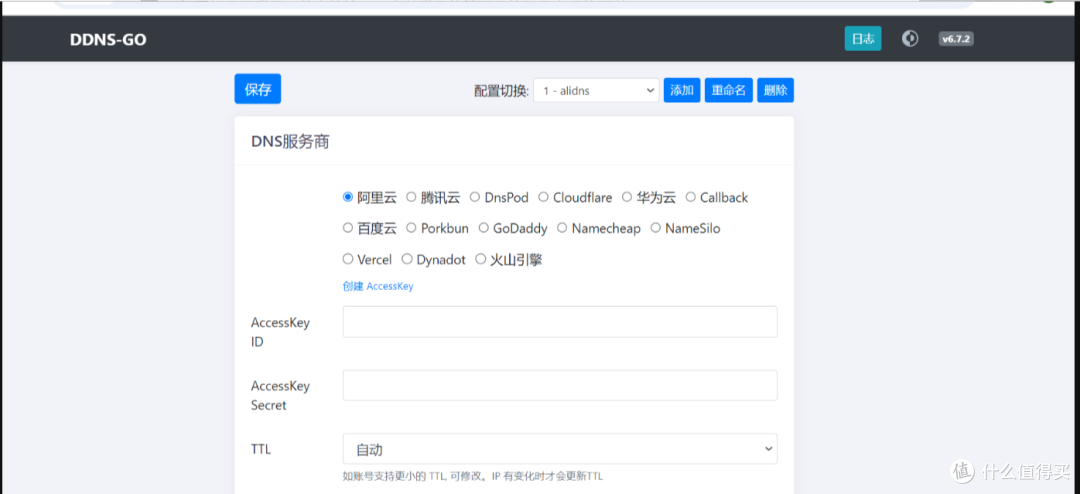This screenshot has width=1080, height=494.
Task: Click the DDNS-GO brand title
Action: [x=108, y=40]
